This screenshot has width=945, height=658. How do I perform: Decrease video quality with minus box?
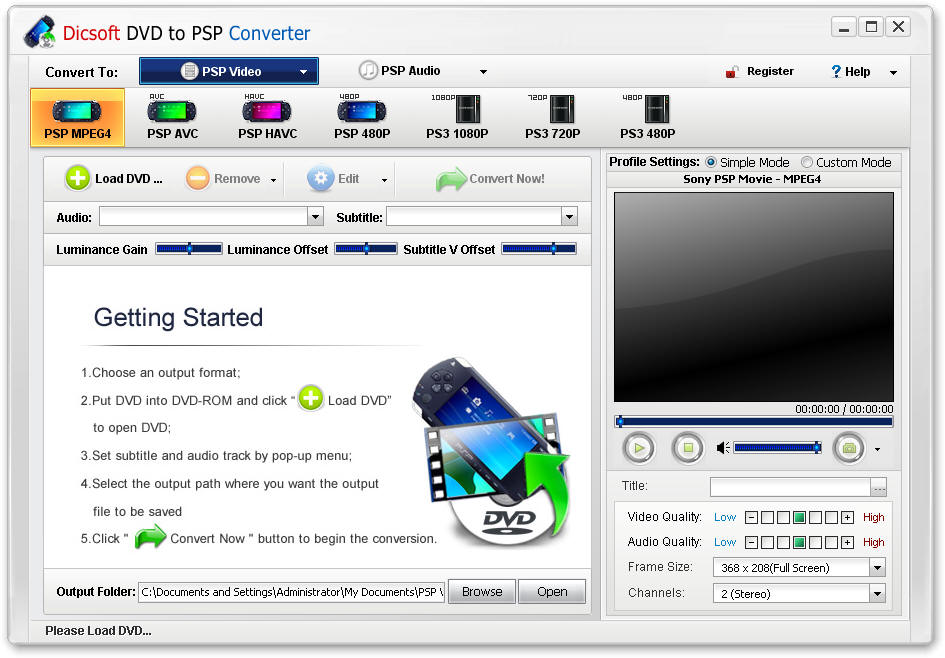pos(751,517)
